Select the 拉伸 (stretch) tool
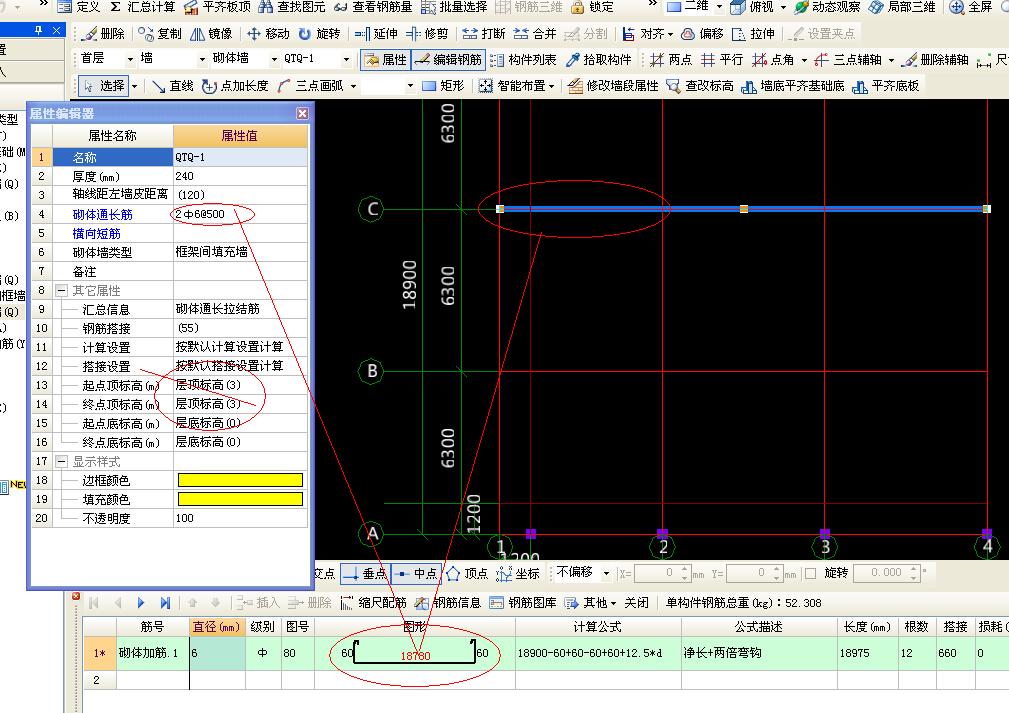1009x713 pixels. [x=754, y=33]
